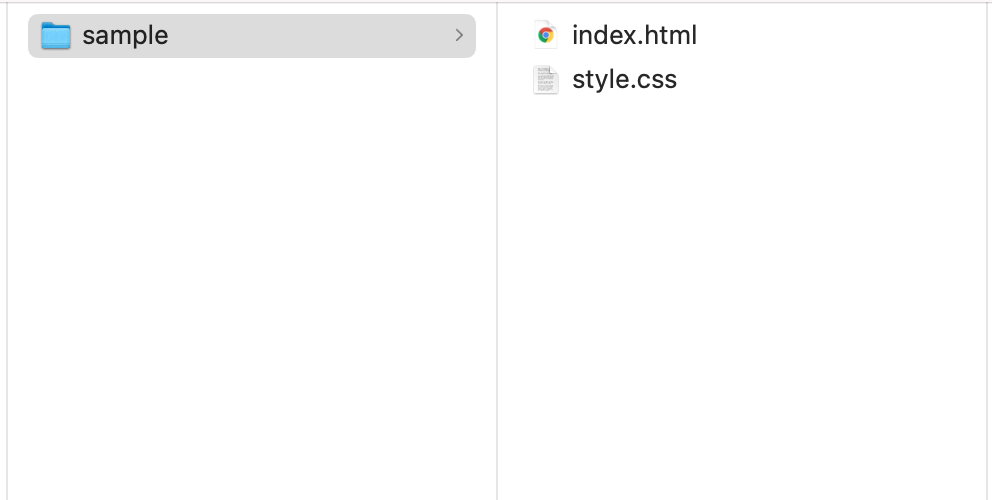This screenshot has height=500, width=992.
Task: Expand the sample folder chevron arrow
Action: pyautogui.click(x=459, y=36)
